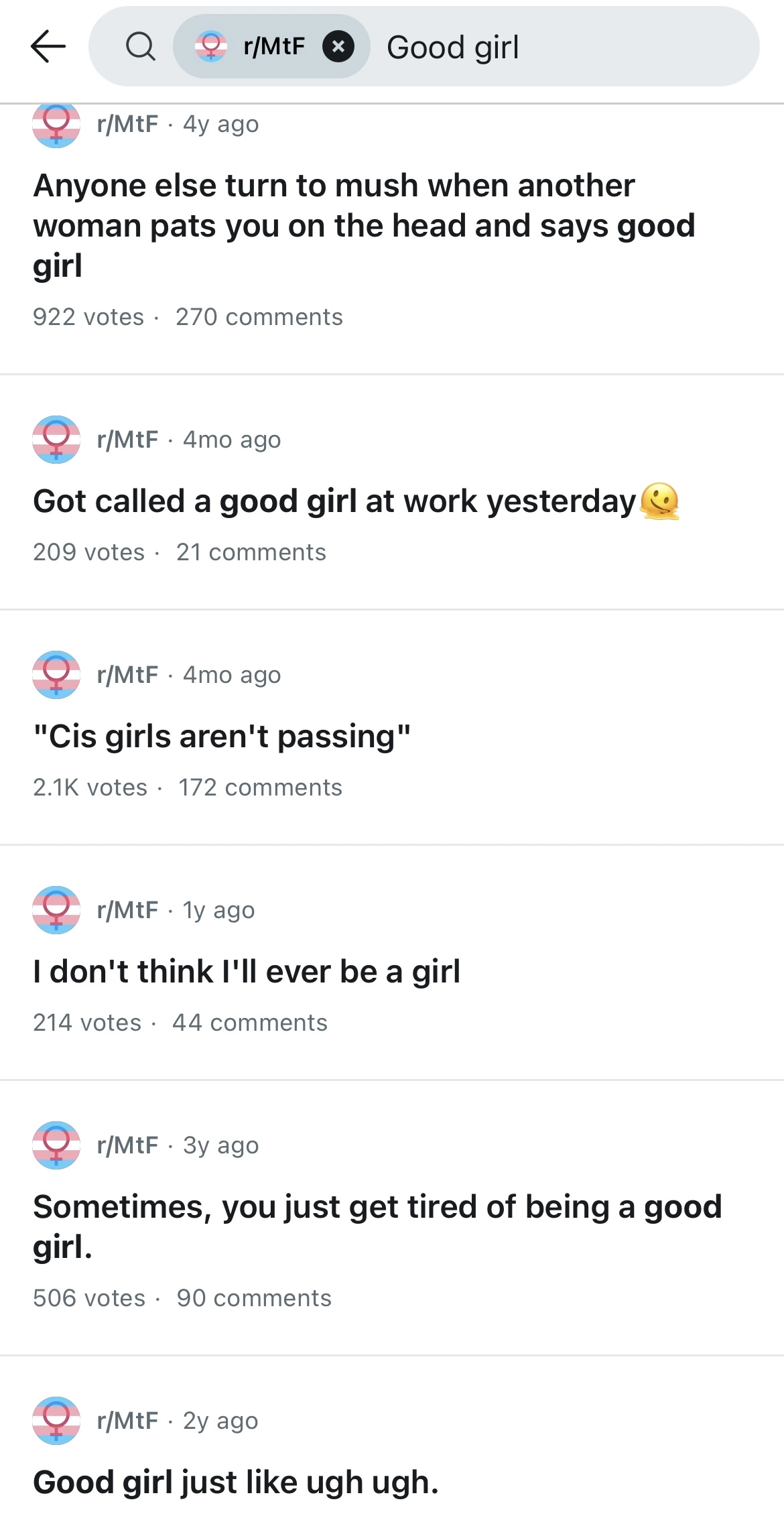Screen dimensions: 784x1522
Task: Click r/MtF avatar on work yesterday post
Action: coord(56,440)
